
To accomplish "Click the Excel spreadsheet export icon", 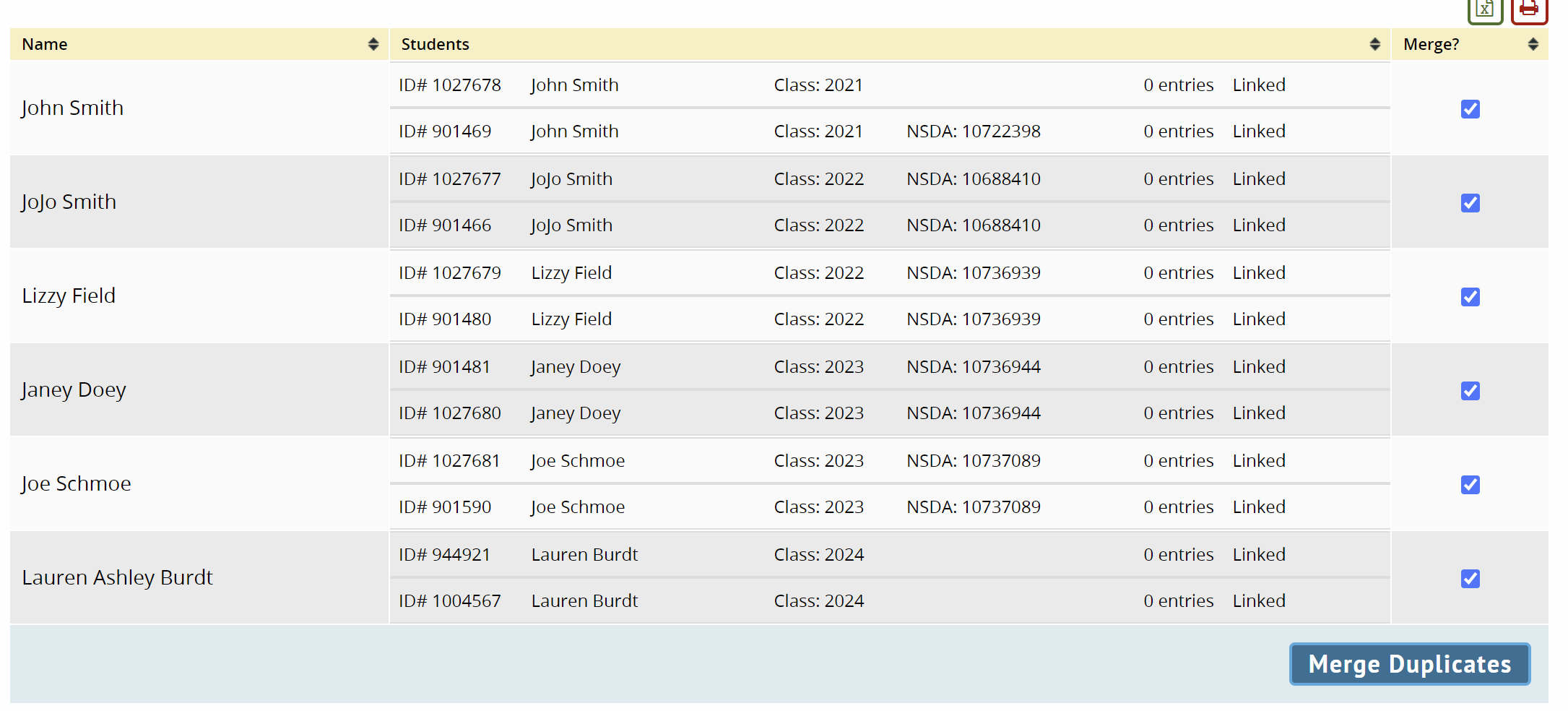I will [1485, 10].
